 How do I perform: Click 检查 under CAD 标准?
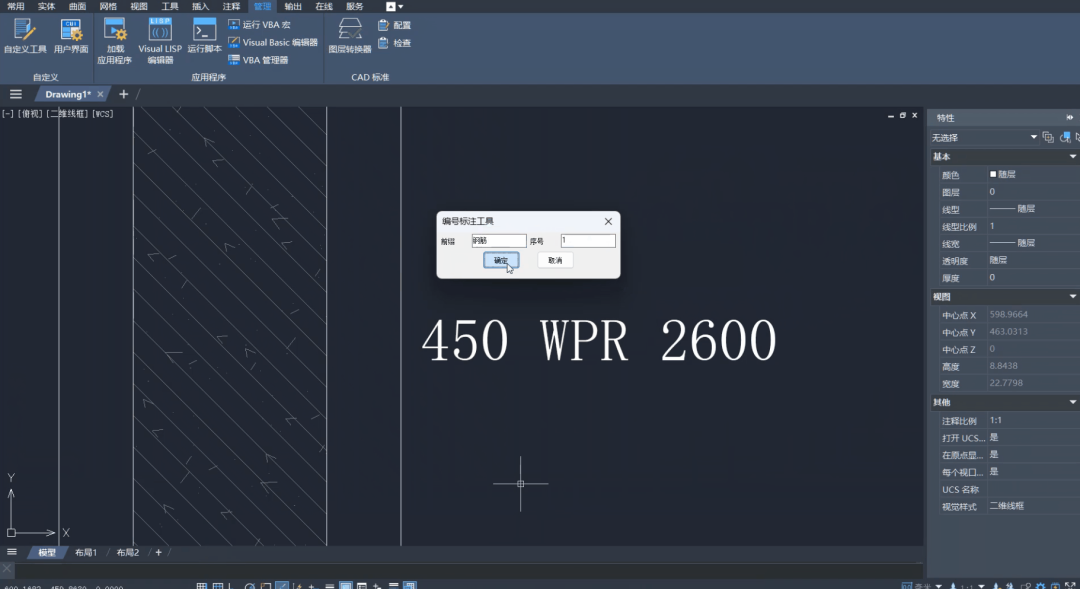coord(395,43)
